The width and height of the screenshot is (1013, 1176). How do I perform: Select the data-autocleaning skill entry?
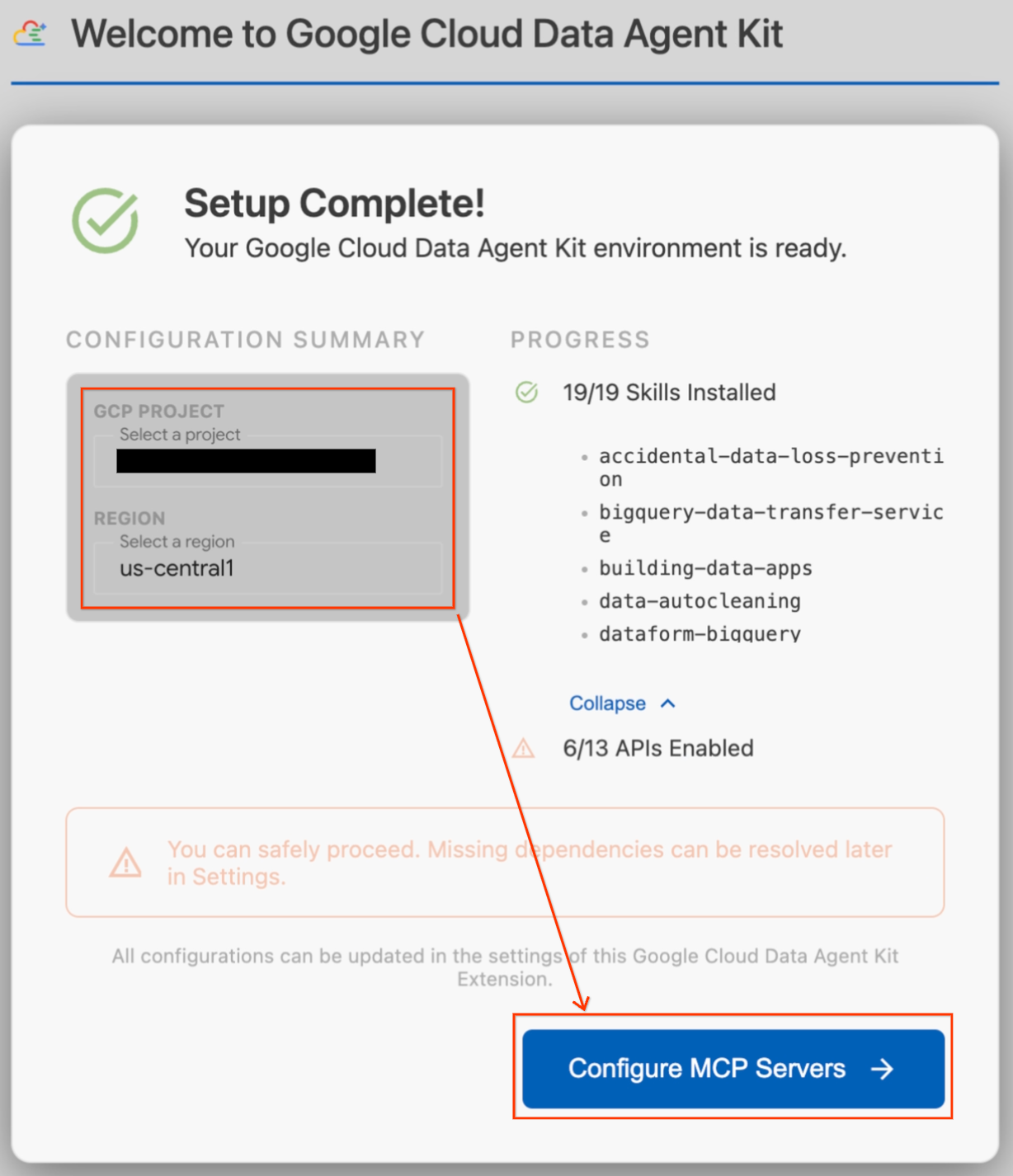(x=700, y=601)
